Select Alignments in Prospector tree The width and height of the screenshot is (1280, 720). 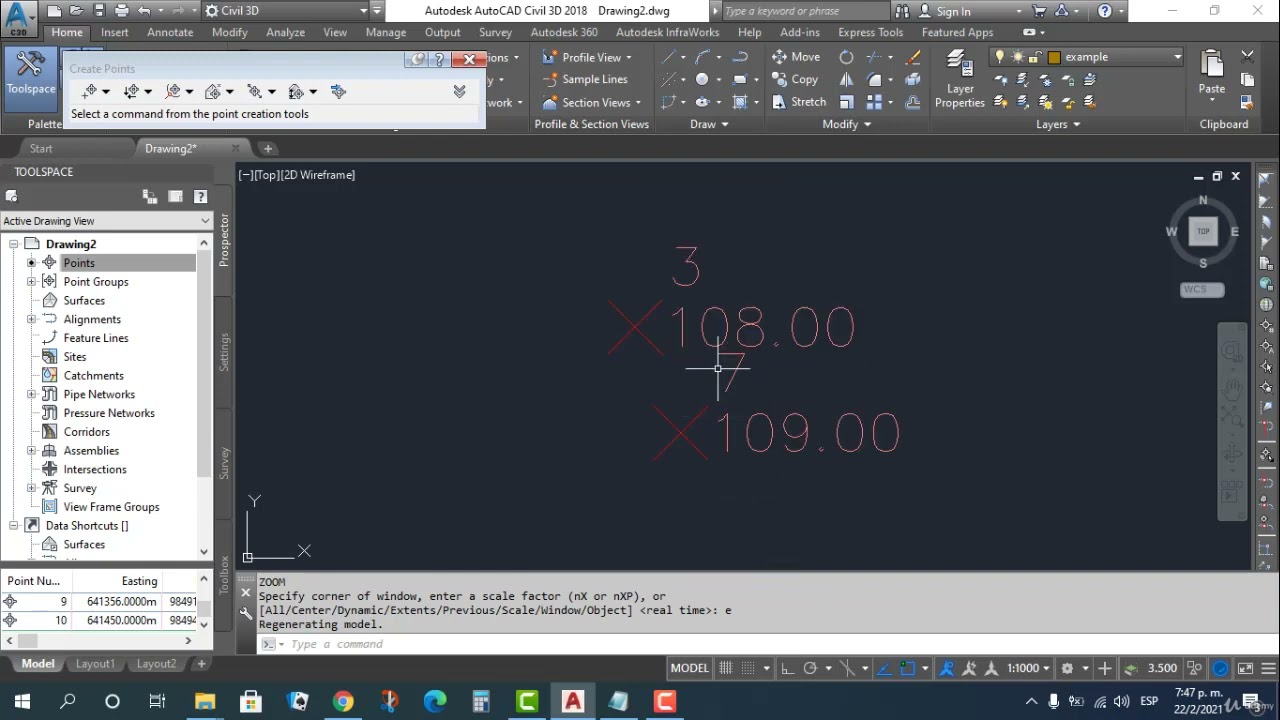(92, 319)
